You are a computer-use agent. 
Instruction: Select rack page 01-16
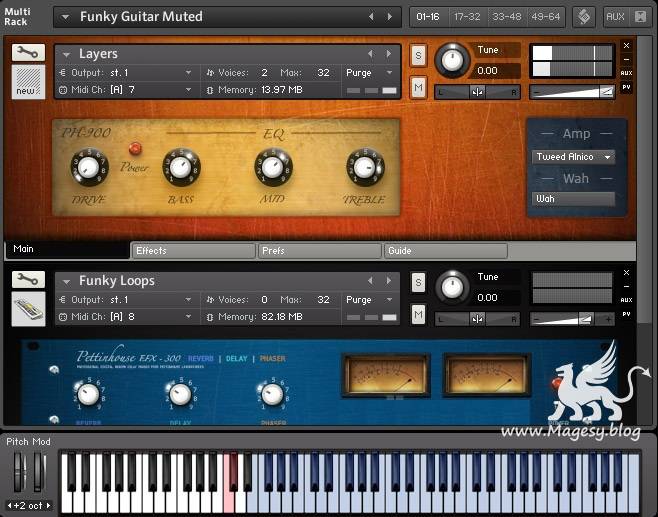click(x=428, y=17)
